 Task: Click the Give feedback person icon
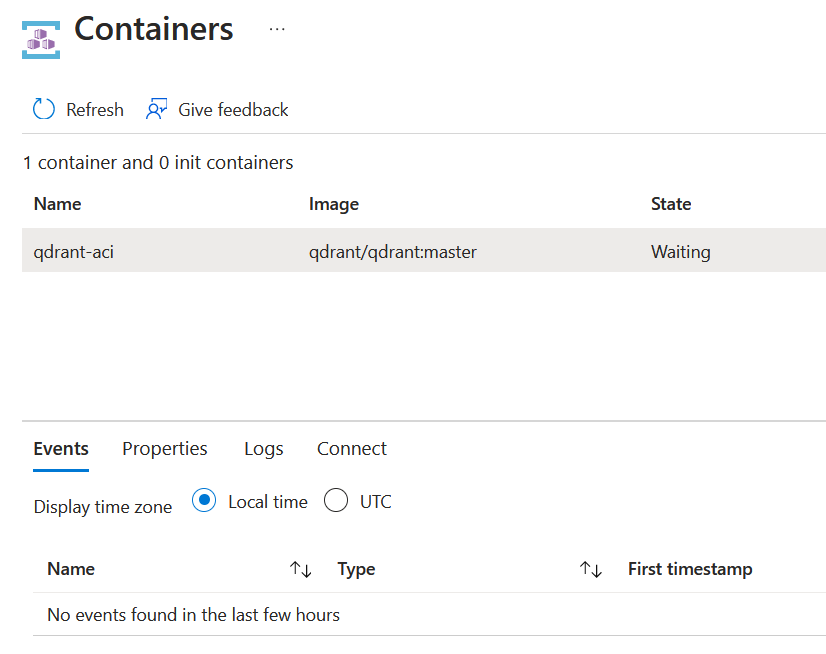(x=156, y=109)
